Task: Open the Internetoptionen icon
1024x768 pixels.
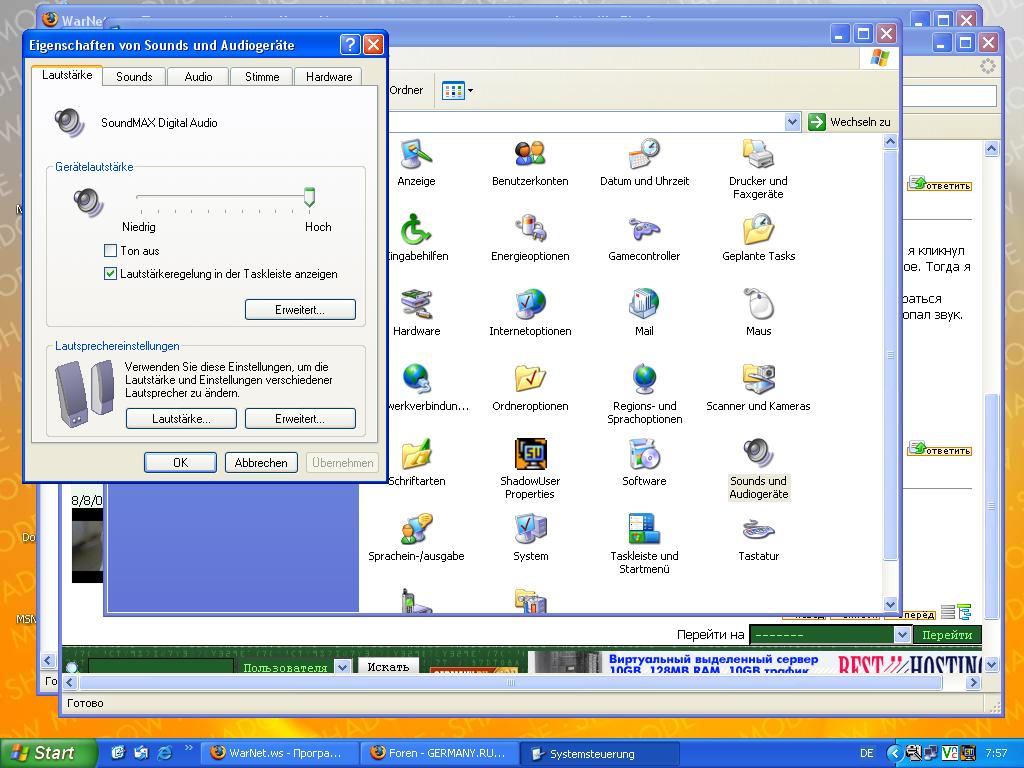Action: 530,306
